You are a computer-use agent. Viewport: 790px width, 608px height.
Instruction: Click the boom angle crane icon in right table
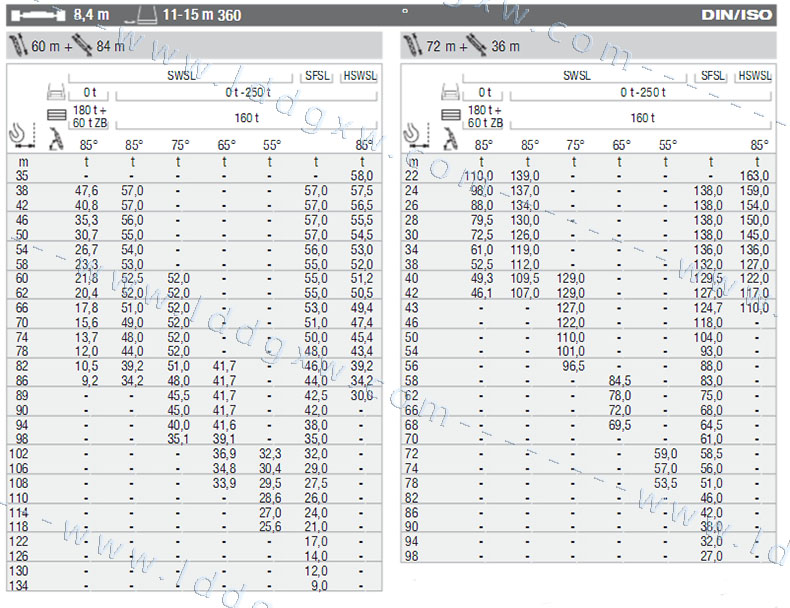(x=450, y=139)
